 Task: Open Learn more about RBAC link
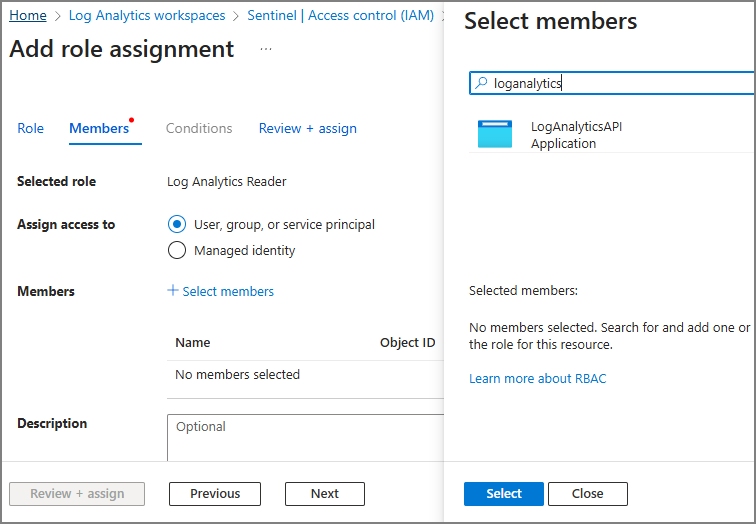coord(538,378)
